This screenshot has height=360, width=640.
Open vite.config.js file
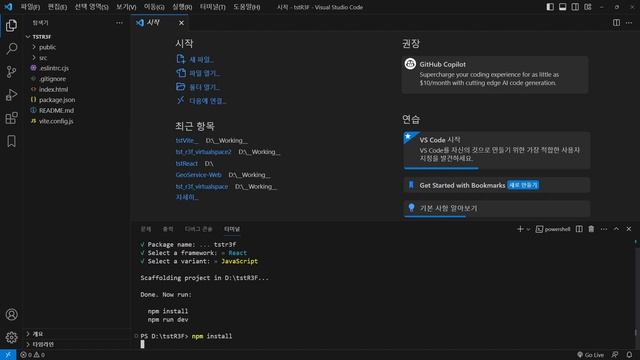(56, 121)
